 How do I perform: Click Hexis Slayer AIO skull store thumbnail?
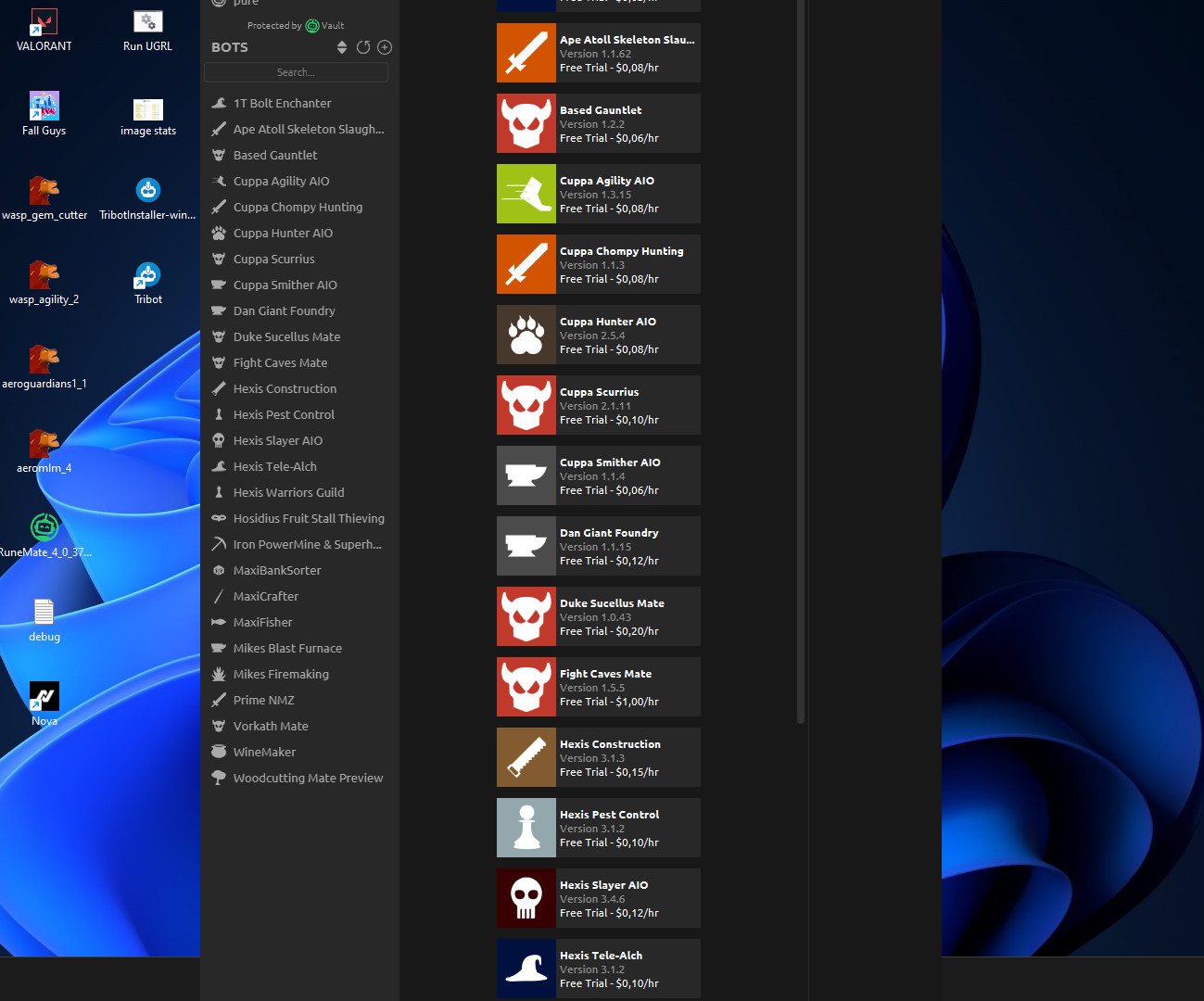point(526,898)
